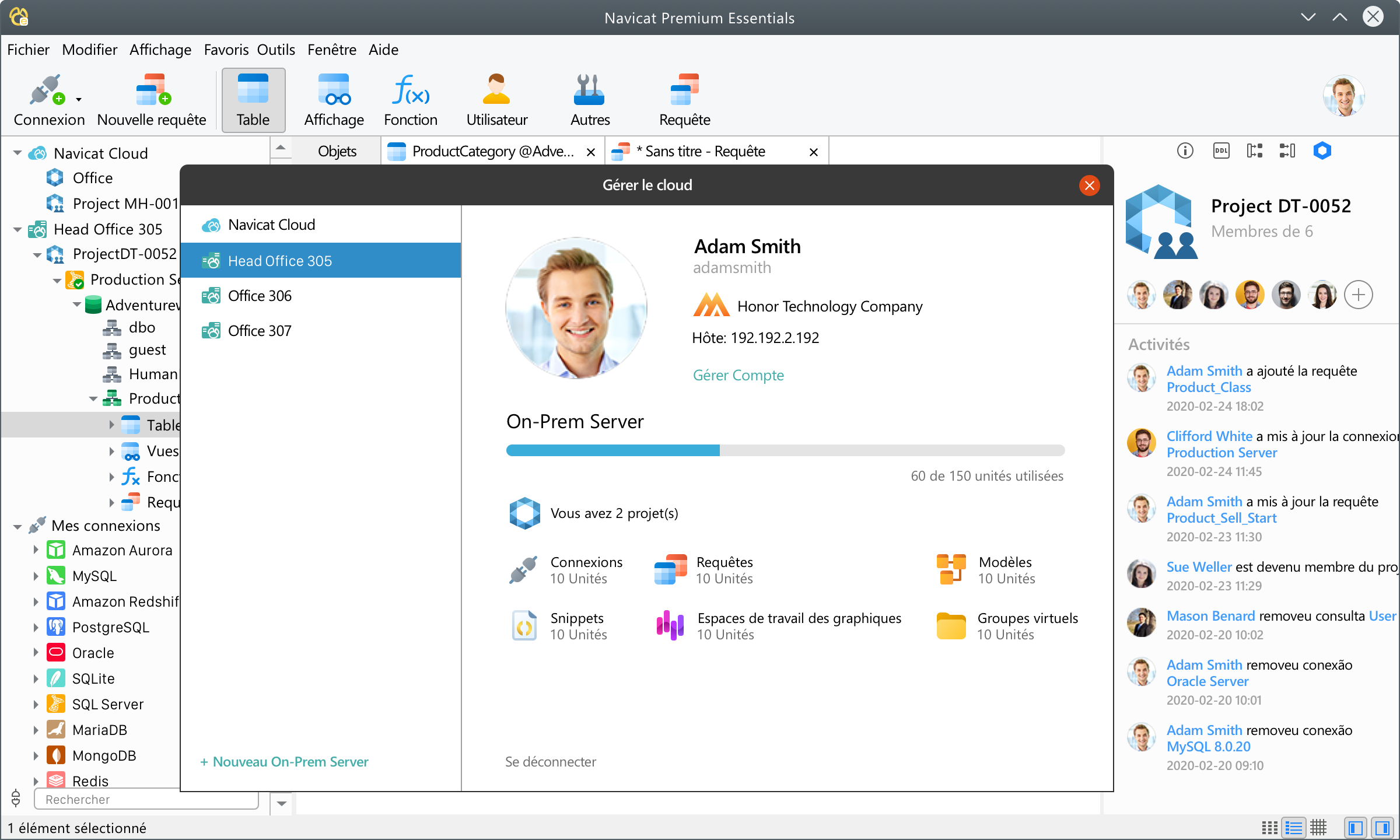Select Head Office 305 in dialog list

[x=321, y=260]
